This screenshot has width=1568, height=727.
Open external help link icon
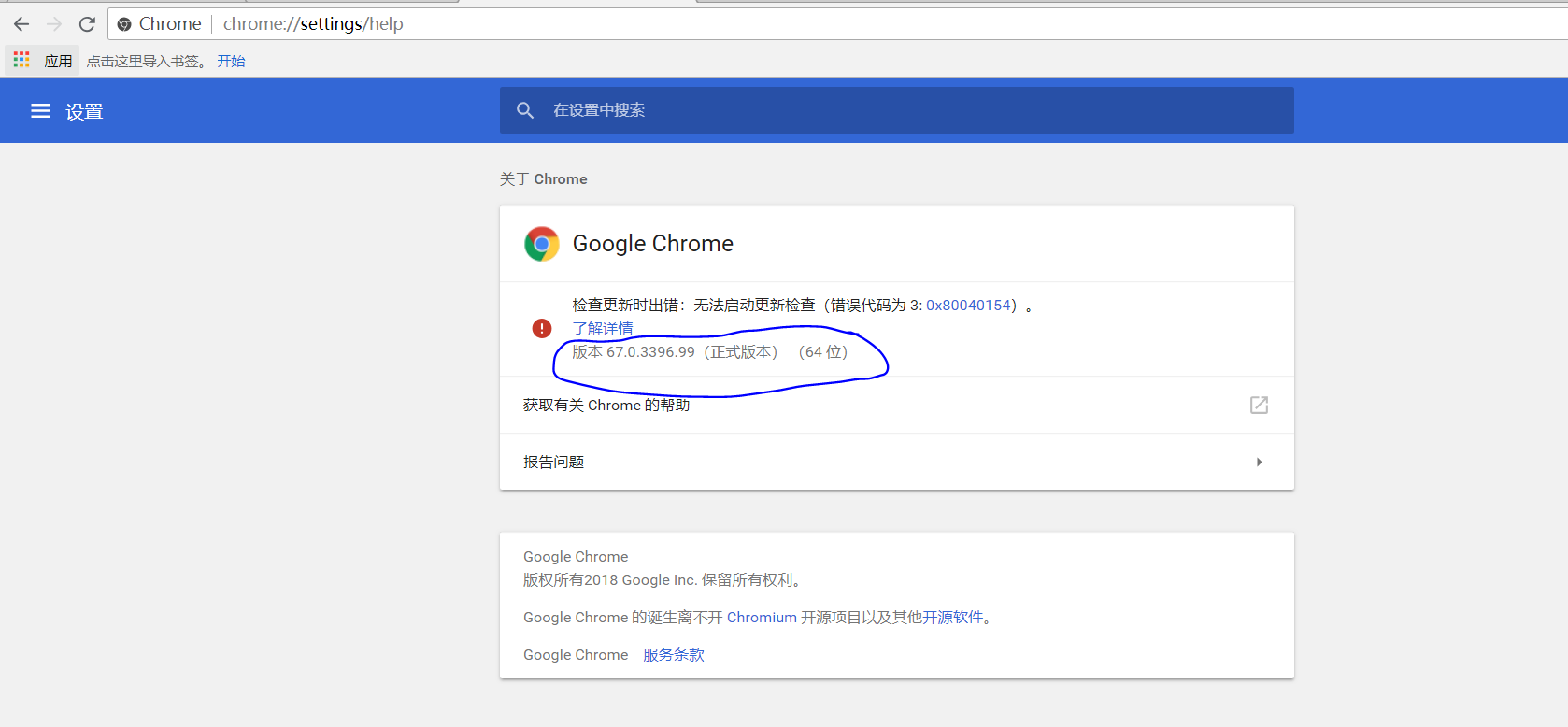tap(1259, 405)
